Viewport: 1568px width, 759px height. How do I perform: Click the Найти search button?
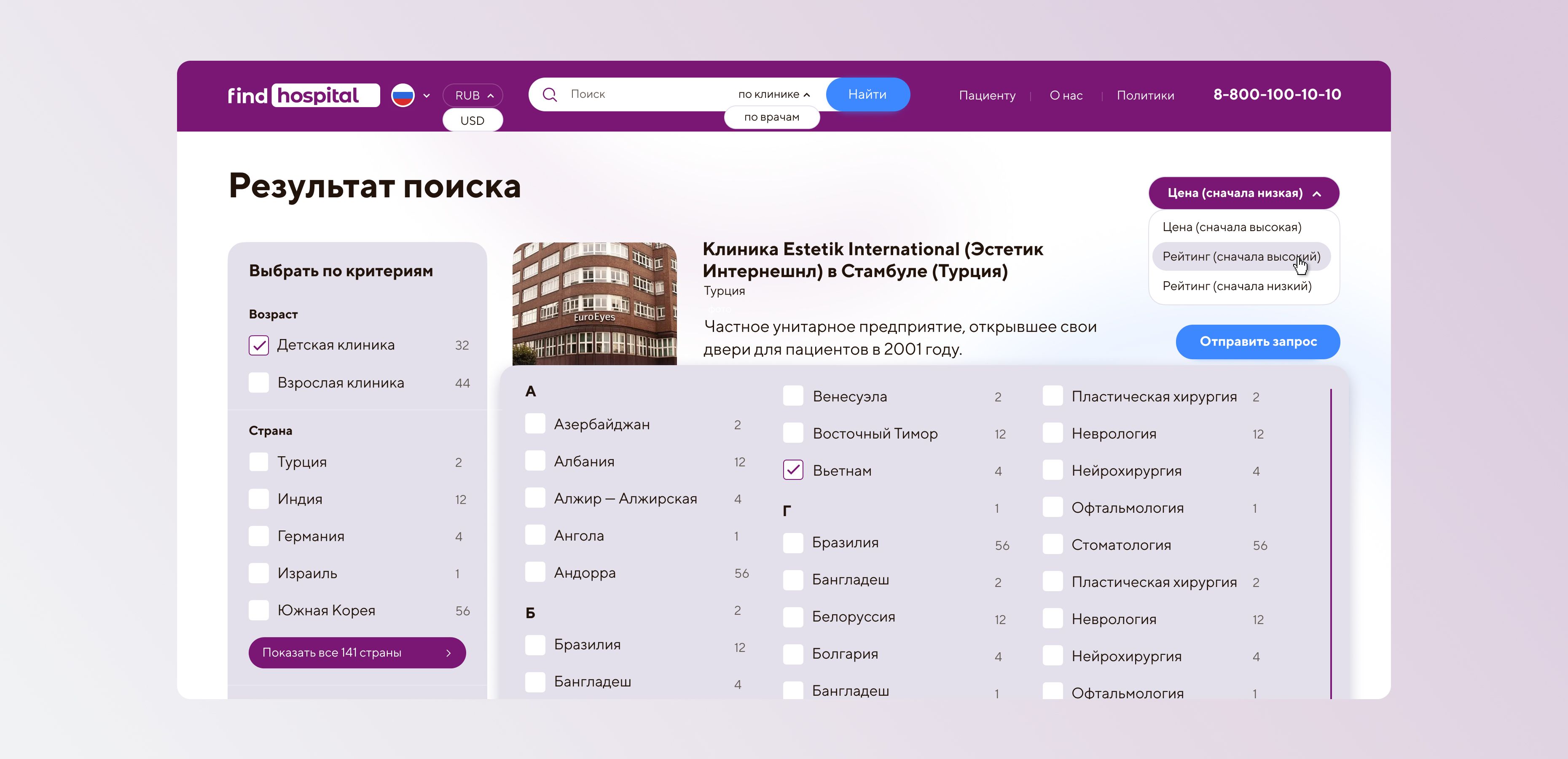[867, 94]
